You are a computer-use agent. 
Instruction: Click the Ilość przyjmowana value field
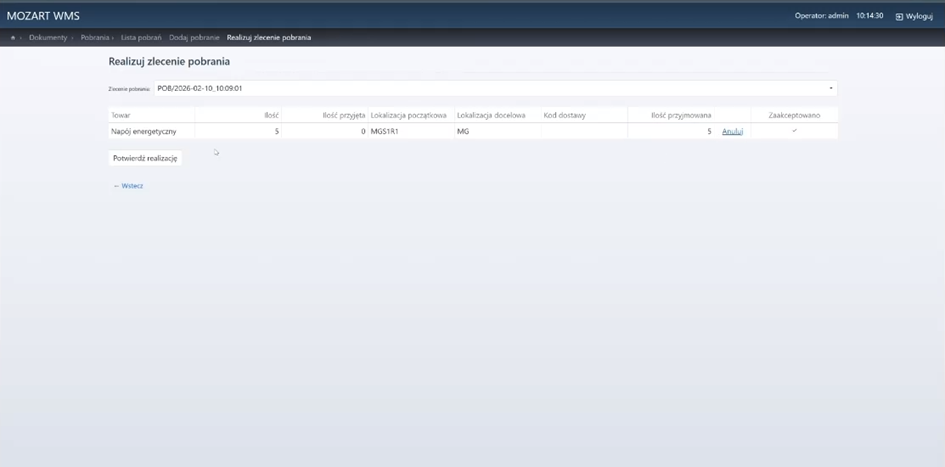point(671,132)
